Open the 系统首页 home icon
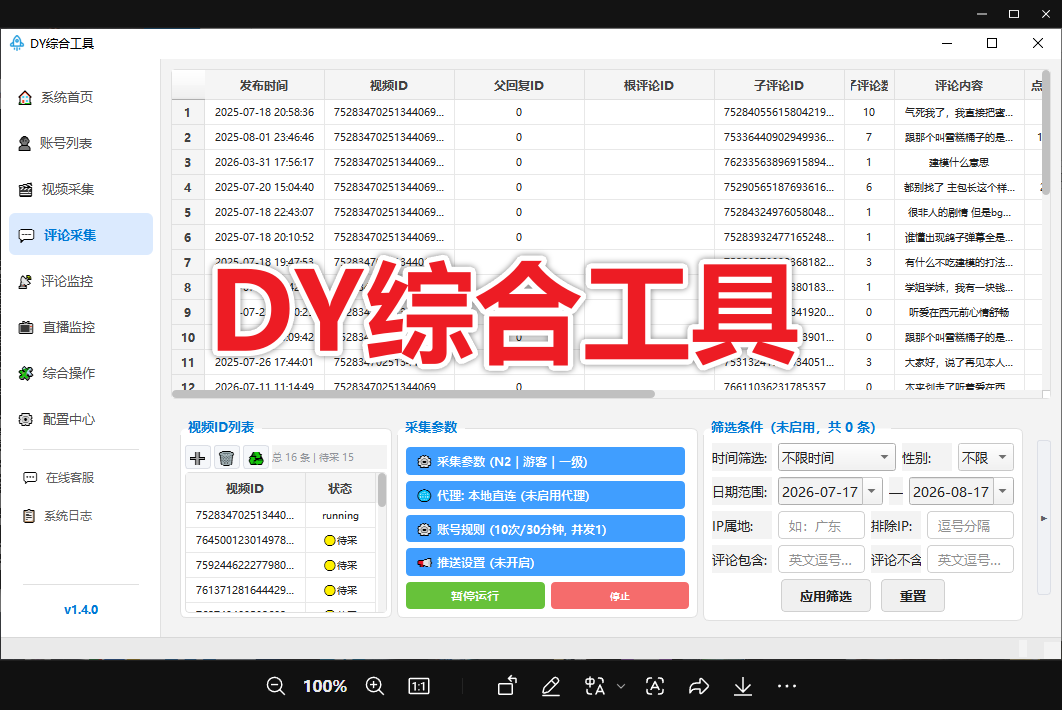The width and height of the screenshot is (1062, 710). (25, 98)
